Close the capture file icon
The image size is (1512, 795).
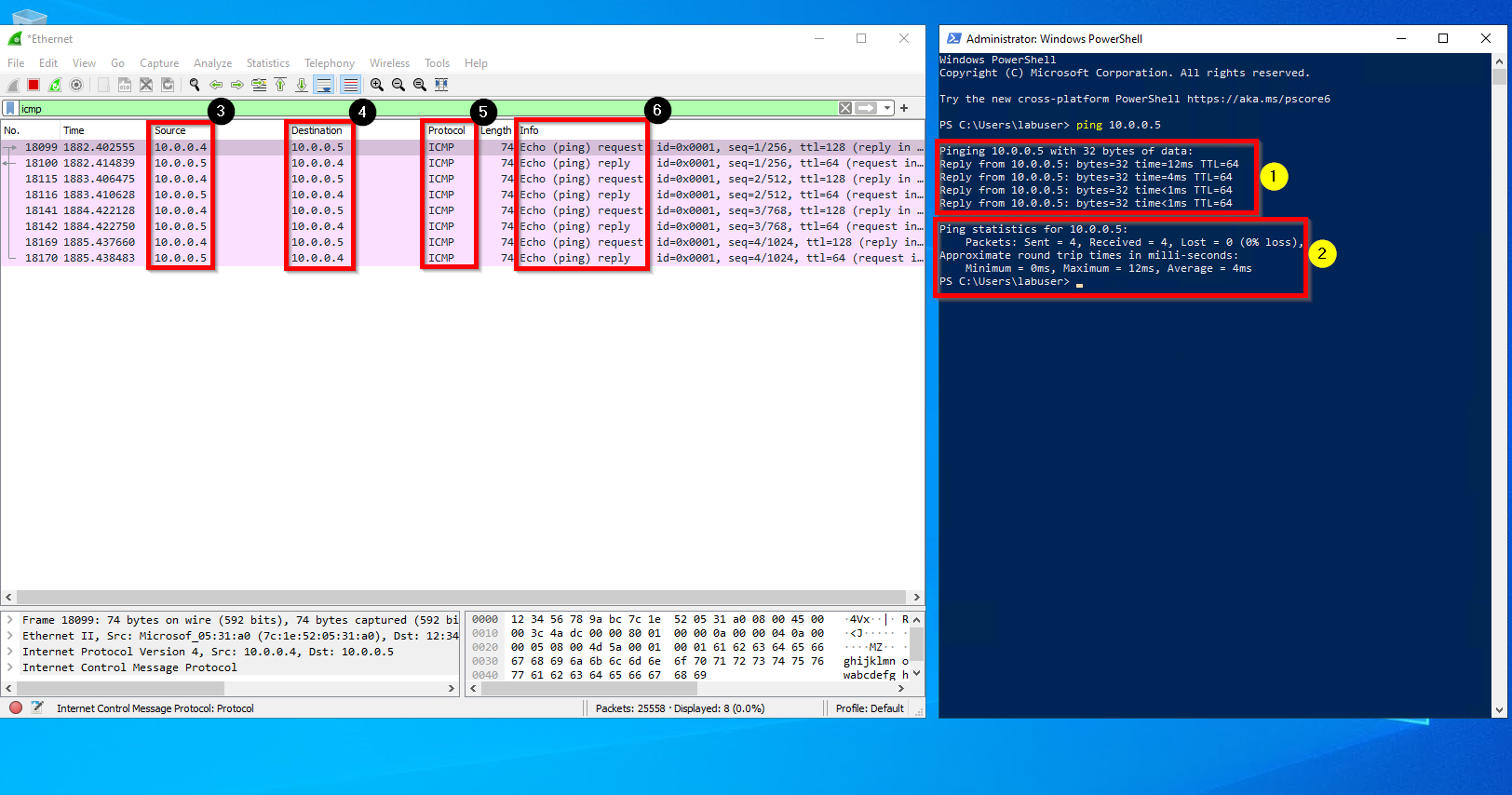click(x=146, y=85)
